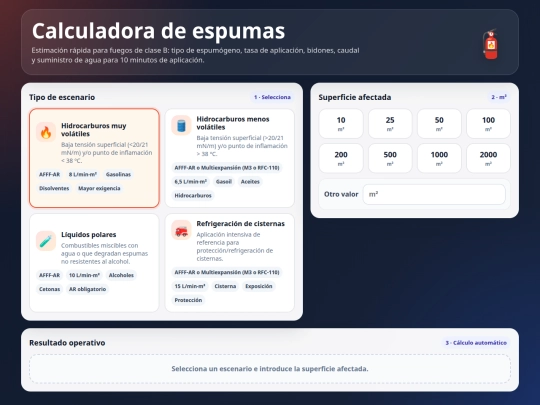Click the '15 L/min·m²' rate chip
Viewport: 540px width, 405px height.
pos(190,286)
